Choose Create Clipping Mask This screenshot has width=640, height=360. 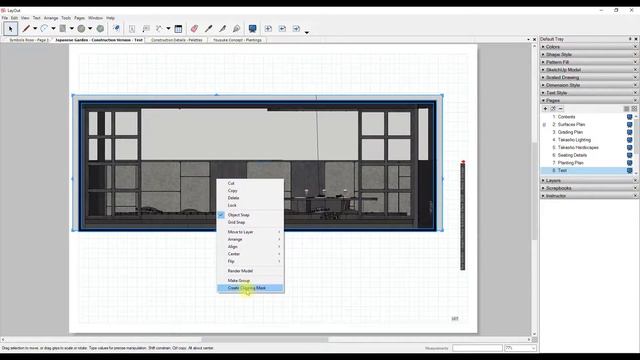250,288
